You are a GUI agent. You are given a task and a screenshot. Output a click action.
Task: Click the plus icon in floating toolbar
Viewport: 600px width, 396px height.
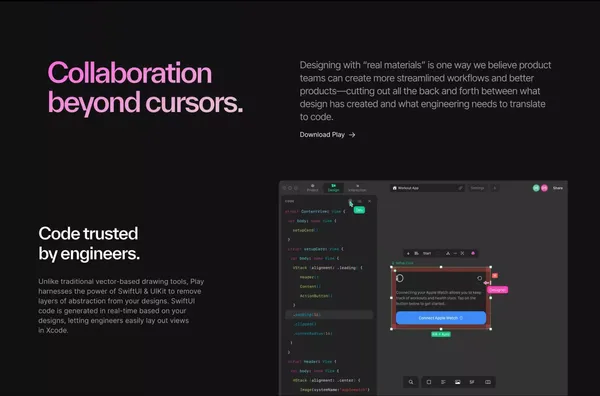tap(408, 253)
